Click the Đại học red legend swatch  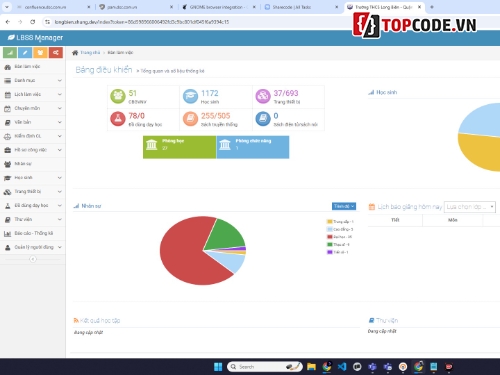[x=330, y=237]
